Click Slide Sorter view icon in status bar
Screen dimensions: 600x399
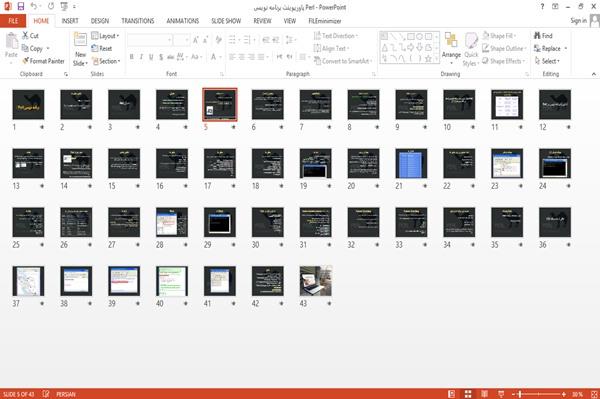(468, 394)
